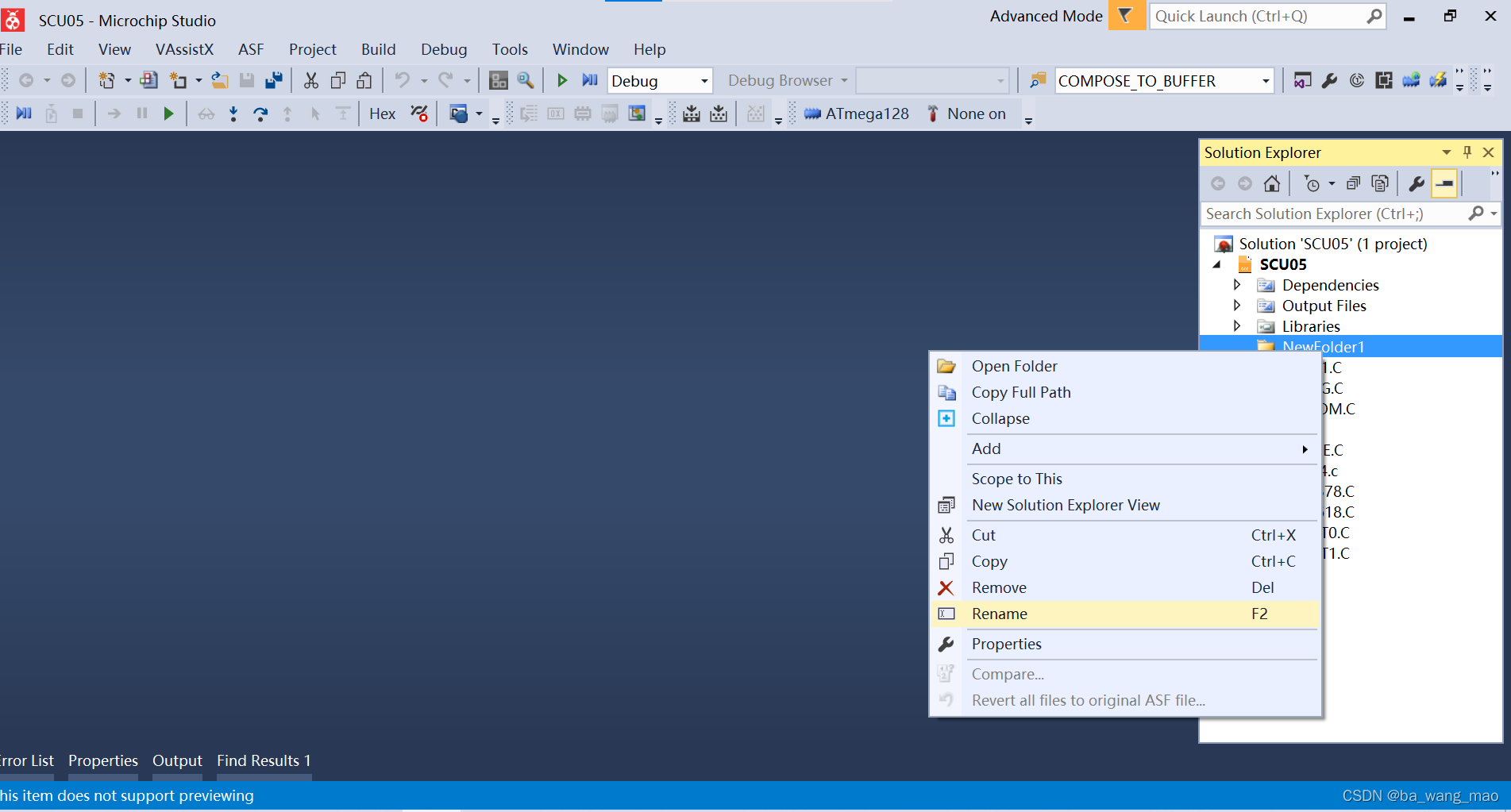Click the Advanced Mode label
This screenshot has height=812, width=1511.
[x=1046, y=16]
